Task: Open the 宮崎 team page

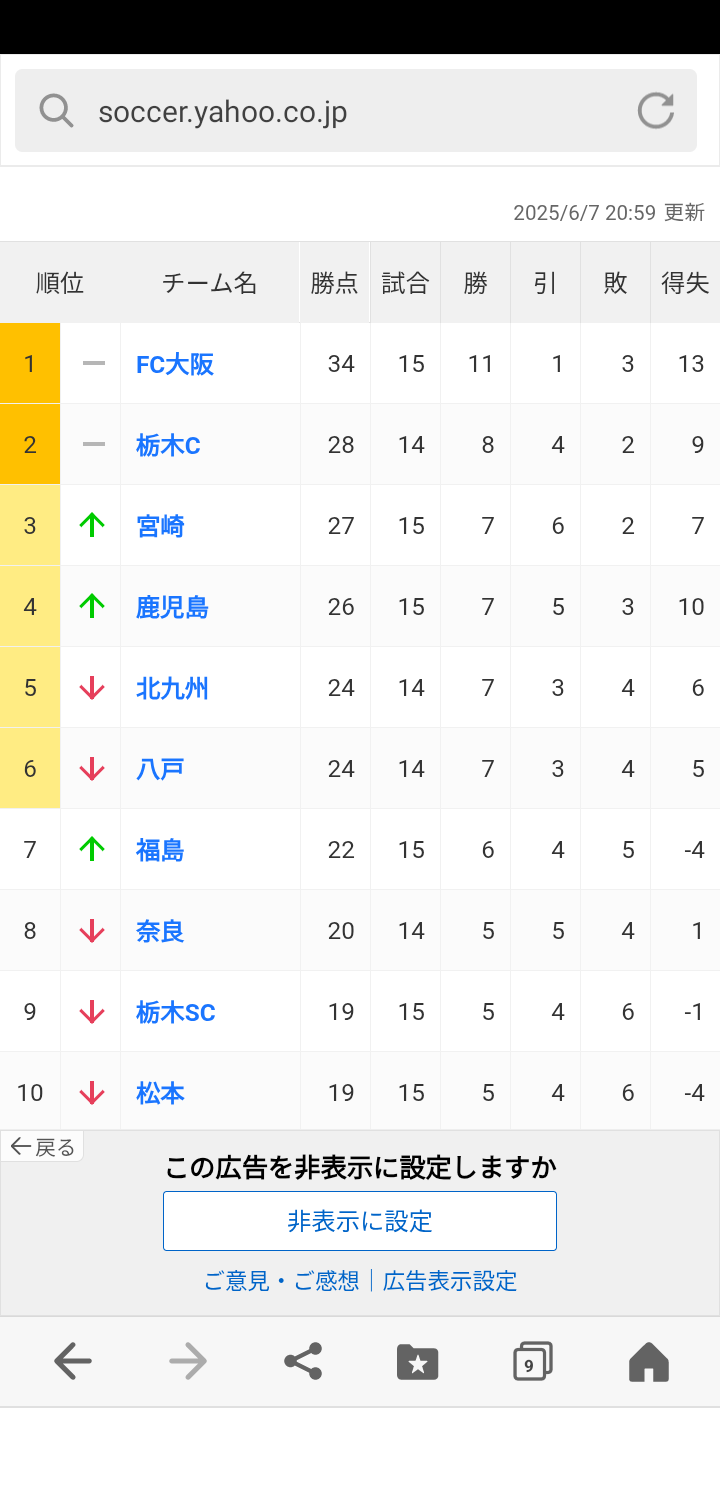Action: click(x=160, y=526)
